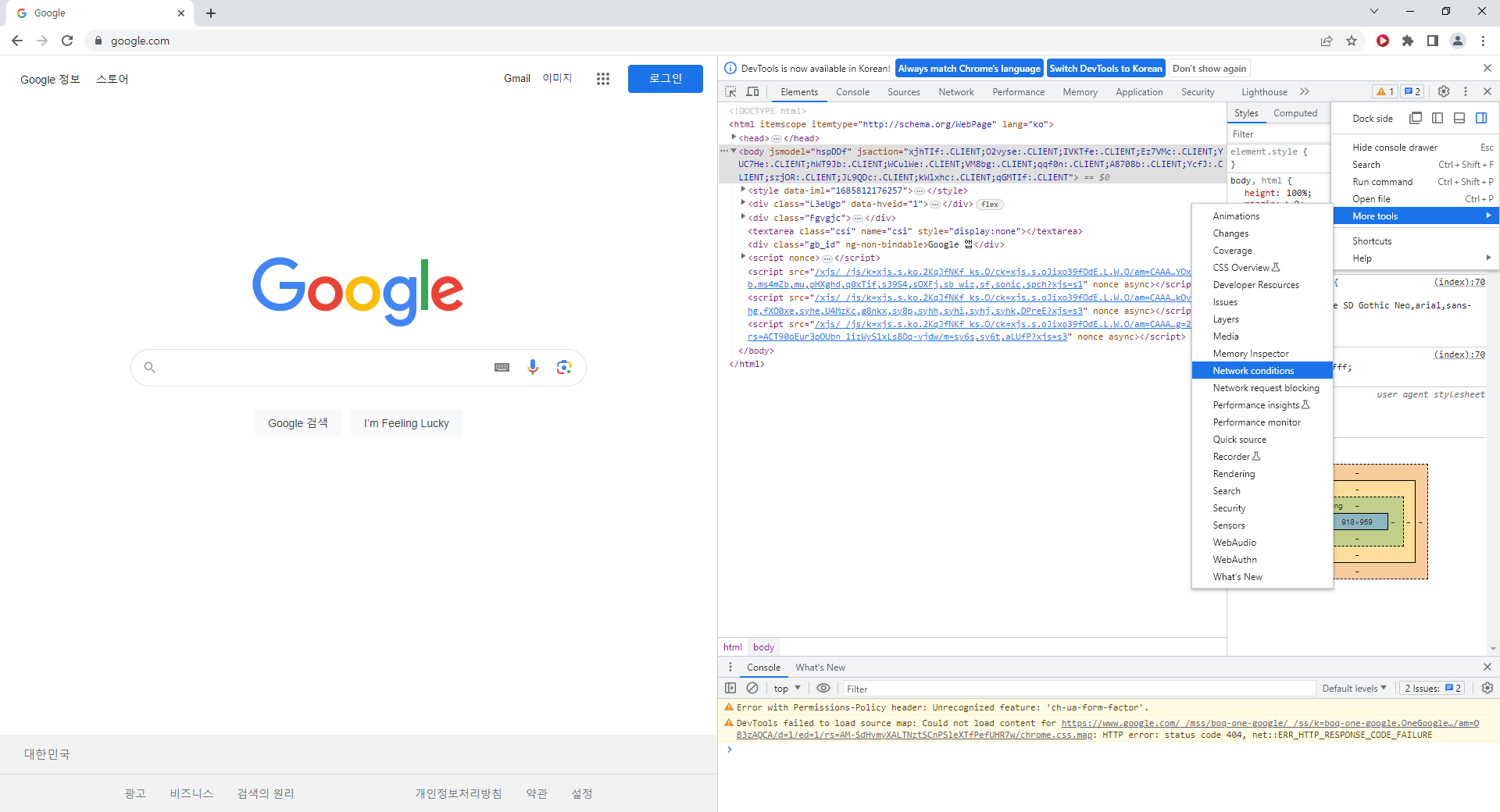
Task: Select Rendering in More tools menu
Action: click(x=1262, y=474)
